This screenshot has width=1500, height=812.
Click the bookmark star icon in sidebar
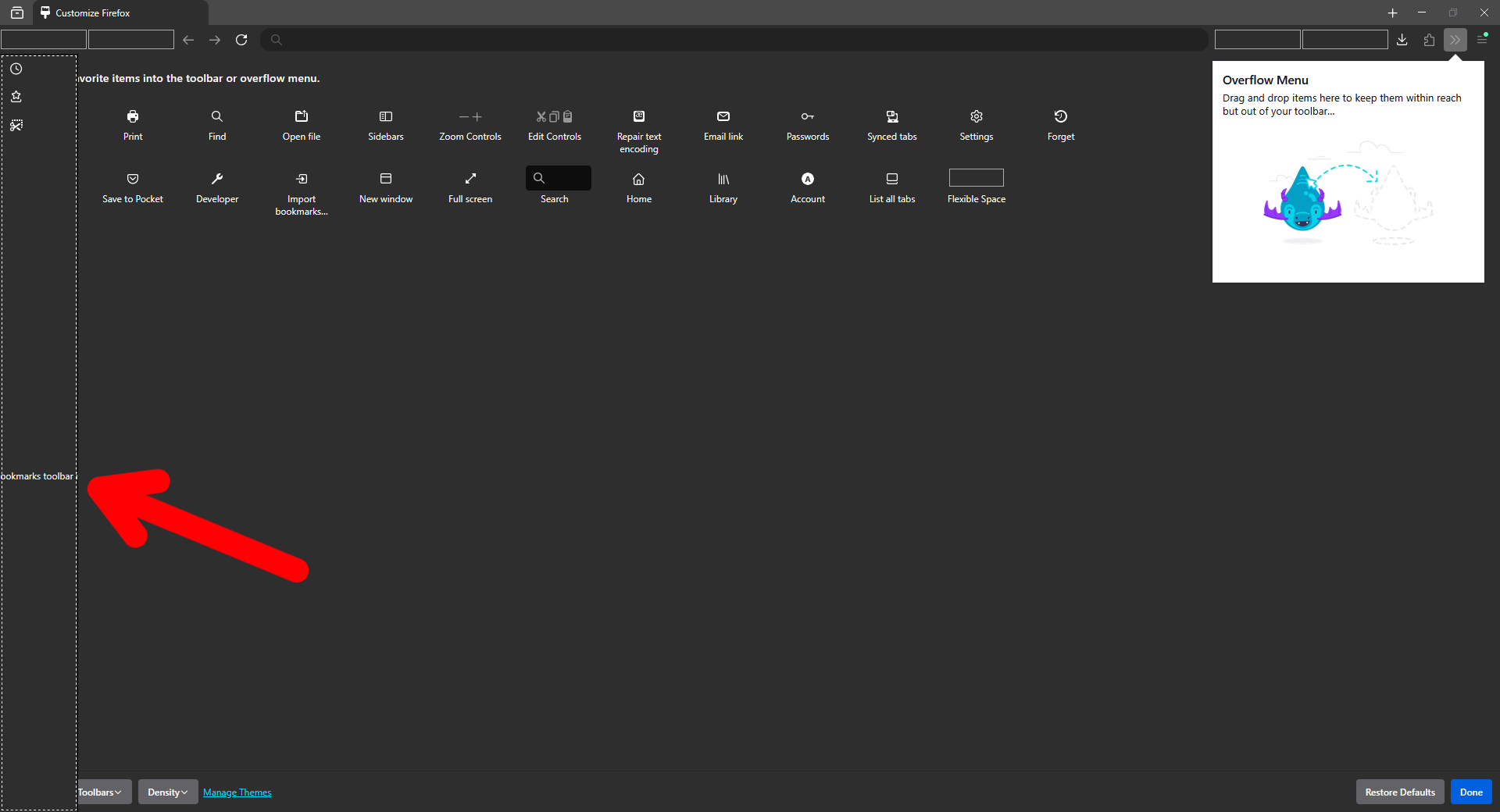16,97
